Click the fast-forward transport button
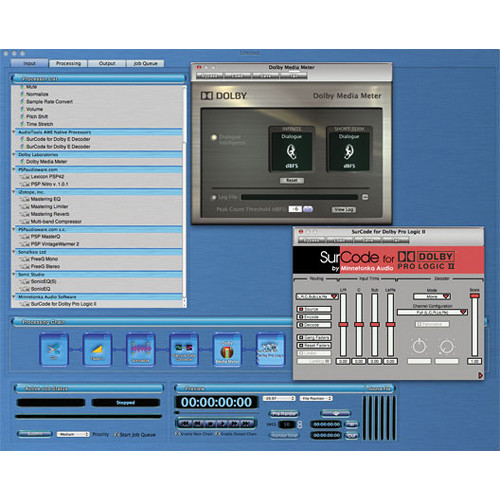This screenshot has width=500, height=500. (x=235, y=424)
